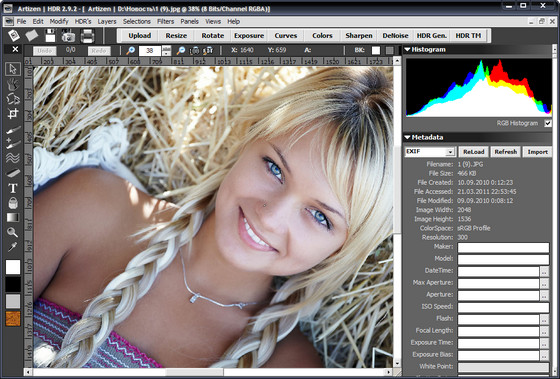Click the Refresh metadata button
Screen dimensions: 560x379
coord(506,152)
